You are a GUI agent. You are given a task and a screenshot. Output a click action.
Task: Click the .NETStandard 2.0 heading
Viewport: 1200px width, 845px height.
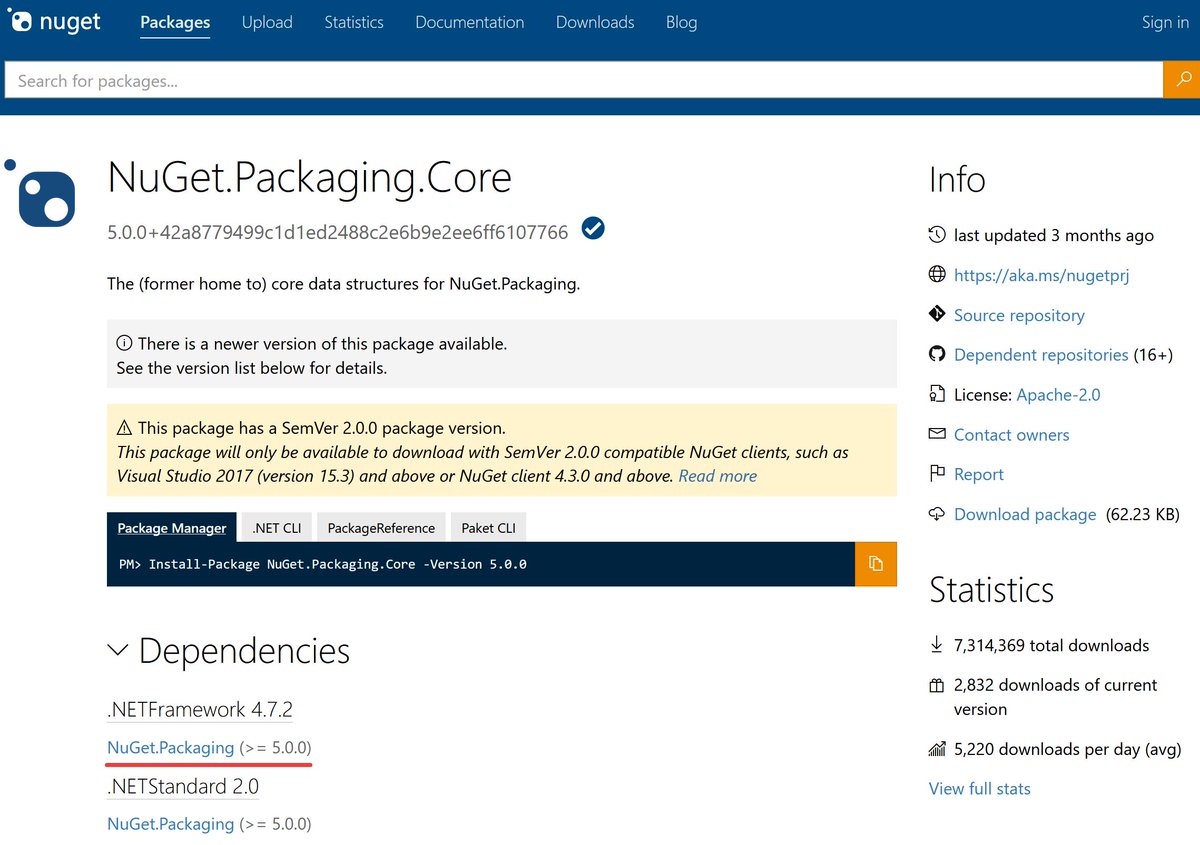pyautogui.click(x=183, y=786)
